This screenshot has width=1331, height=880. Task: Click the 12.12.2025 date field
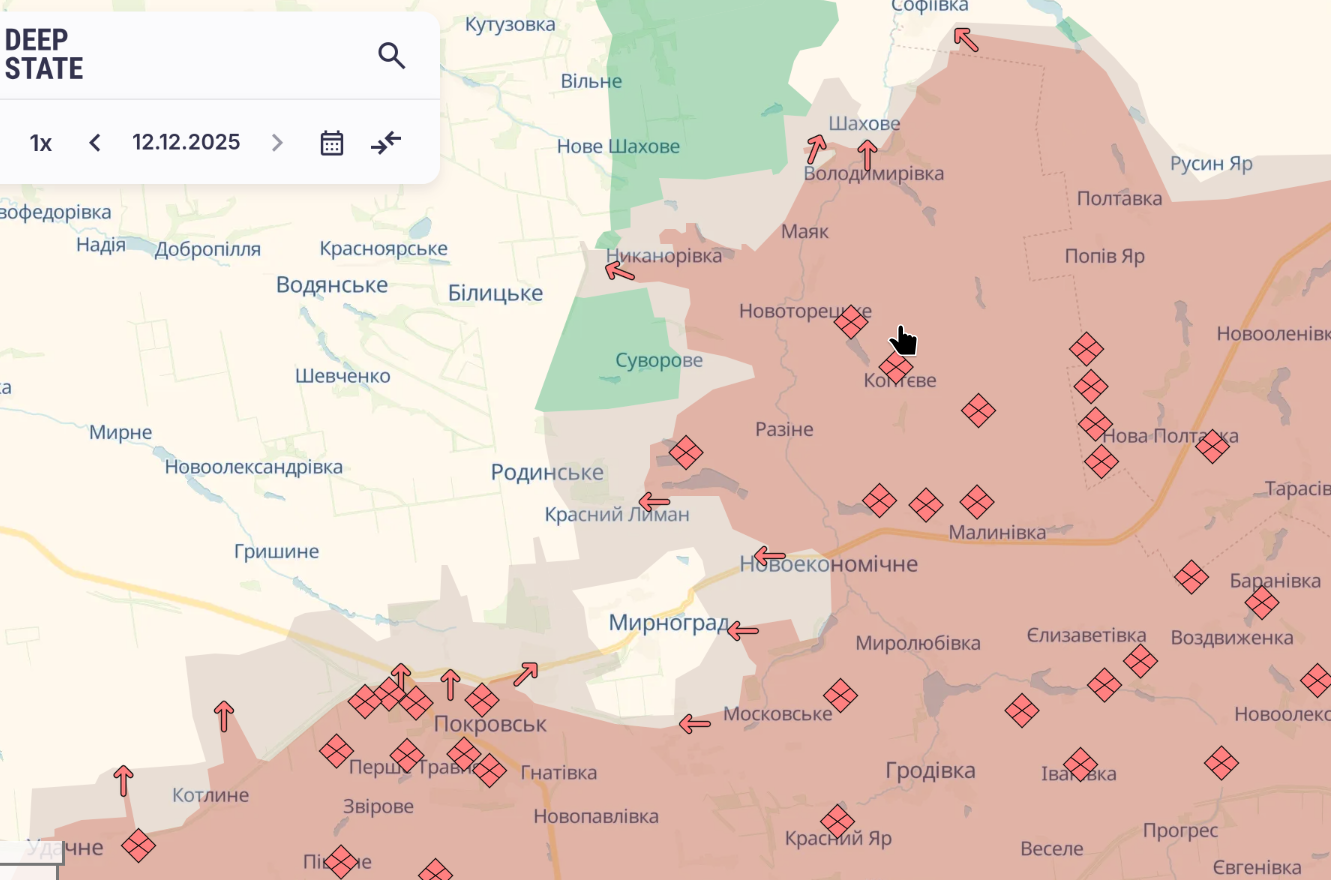tap(186, 142)
